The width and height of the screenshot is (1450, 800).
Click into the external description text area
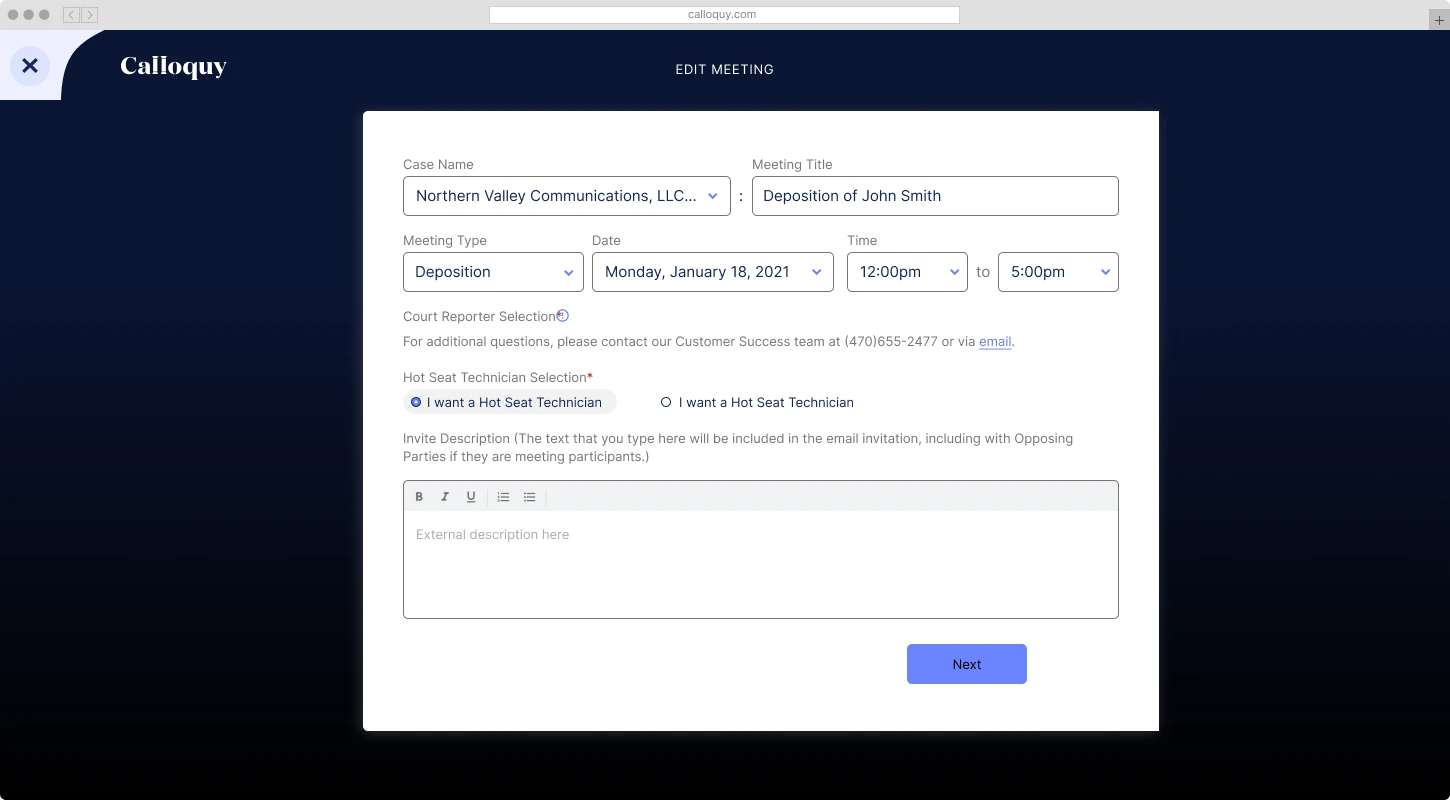(761, 564)
